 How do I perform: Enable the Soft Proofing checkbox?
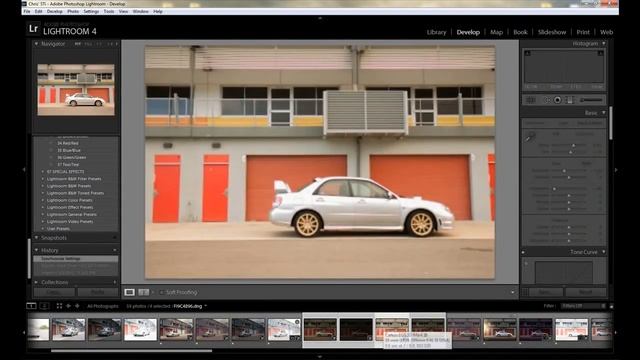pyautogui.click(x=161, y=292)
